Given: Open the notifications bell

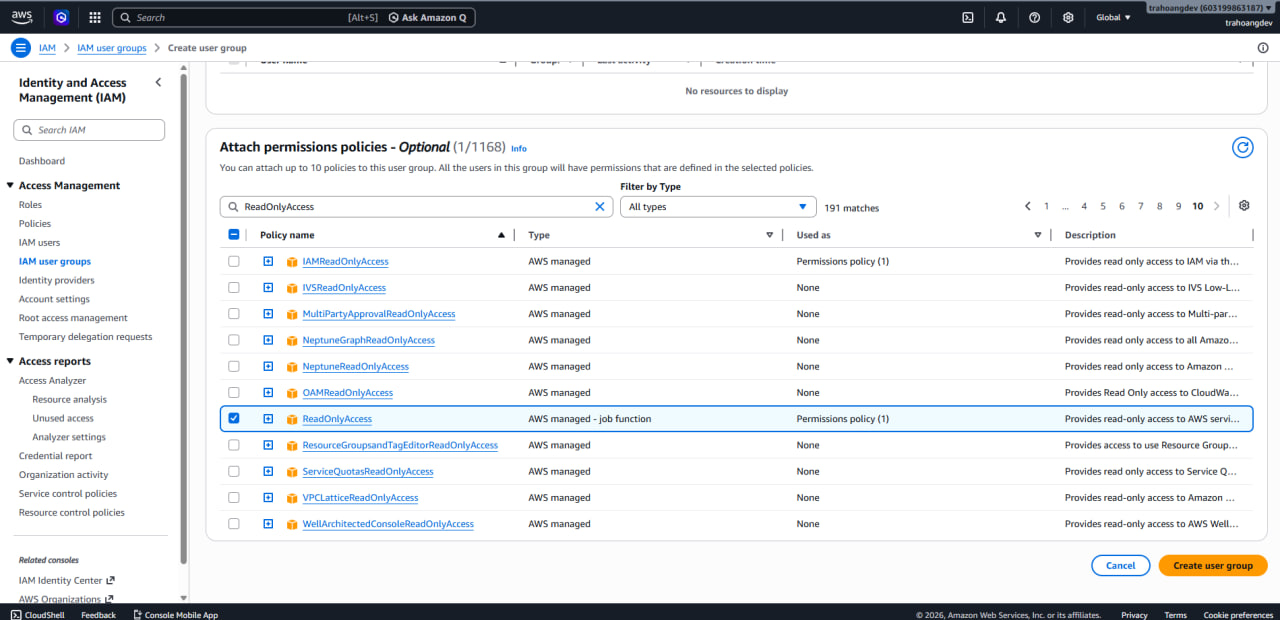Looking at the screenshot, I should [1001, 17].
